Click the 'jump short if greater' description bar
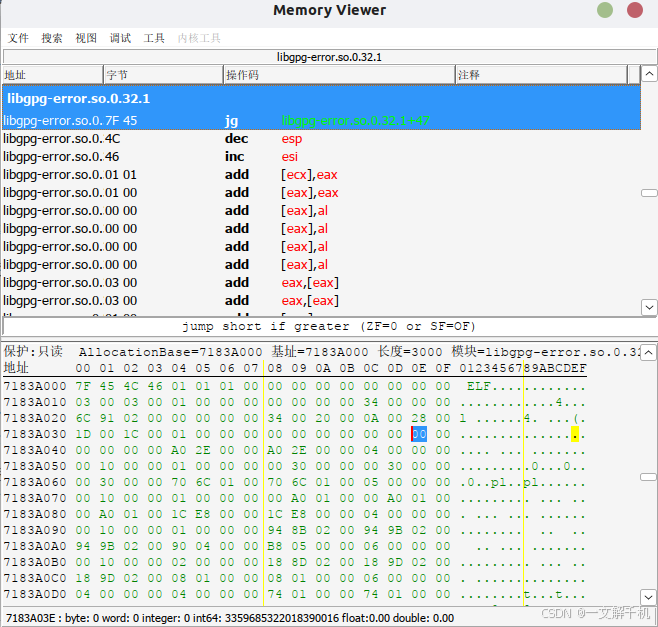The image size is (658, 627). [329, 326]
